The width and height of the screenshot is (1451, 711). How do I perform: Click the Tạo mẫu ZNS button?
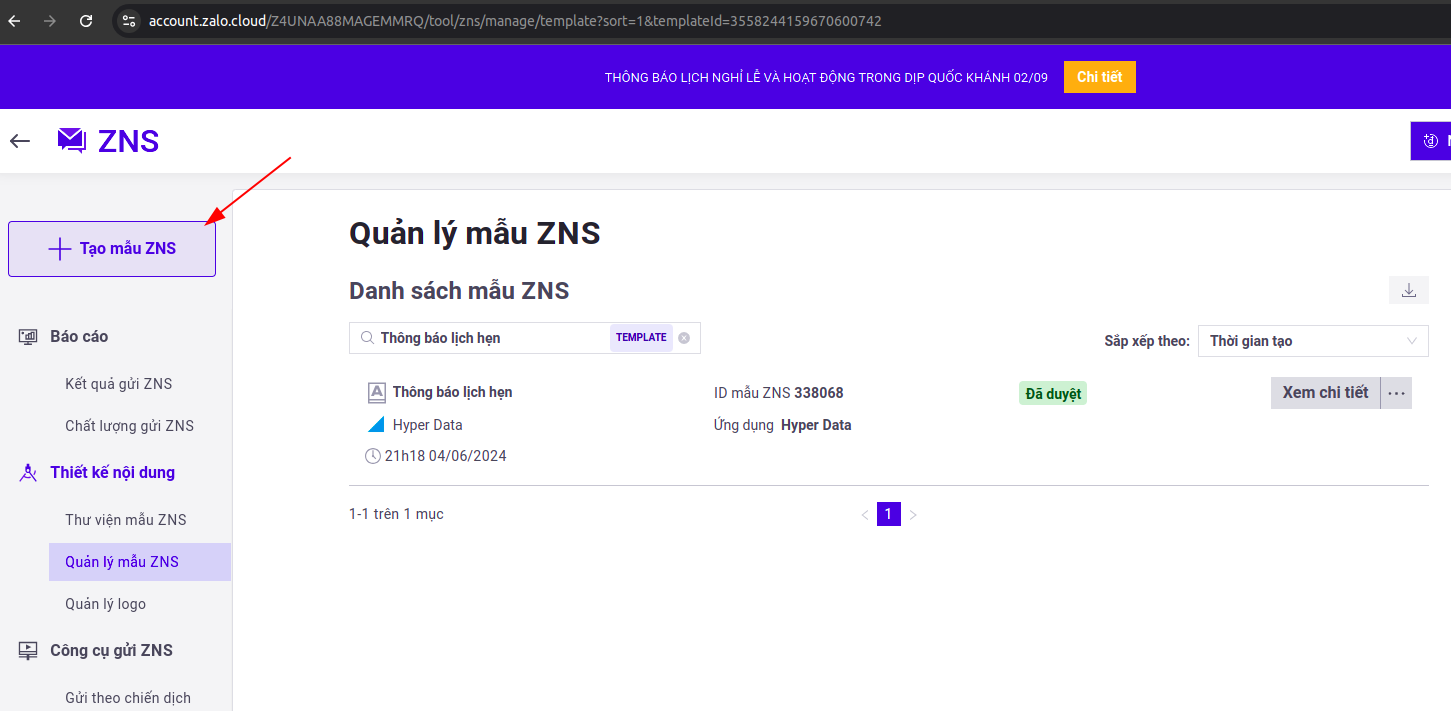(x=112, y=248)
